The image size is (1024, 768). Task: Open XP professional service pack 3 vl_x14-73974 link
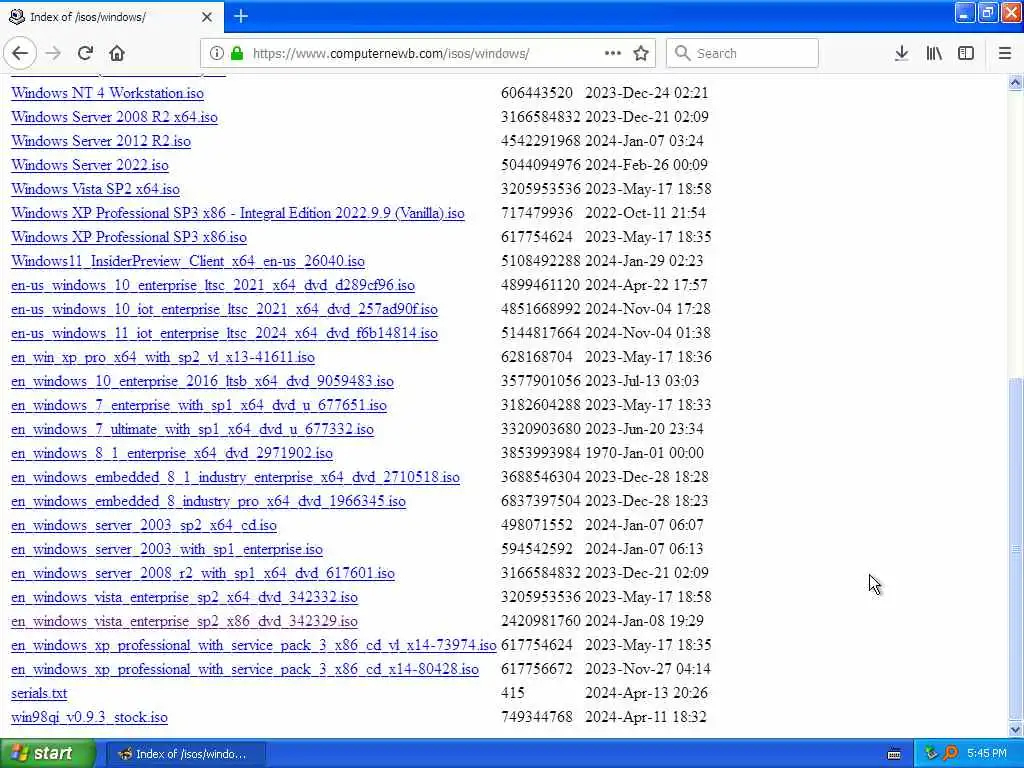(254, 646)
